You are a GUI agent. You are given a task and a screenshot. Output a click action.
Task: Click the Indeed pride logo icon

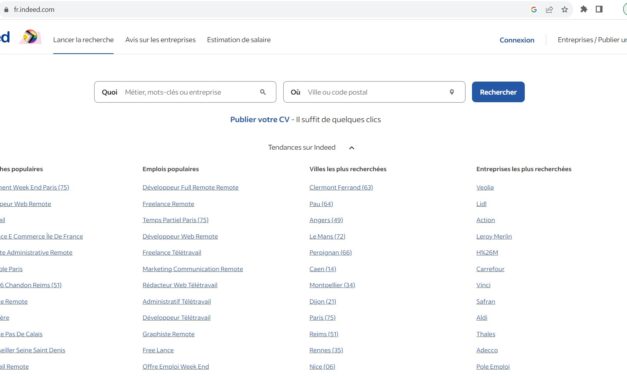click(x=30, y=37)
